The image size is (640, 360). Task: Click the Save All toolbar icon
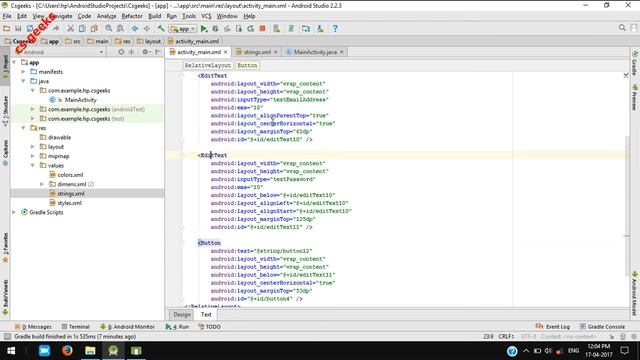[18, 29]
